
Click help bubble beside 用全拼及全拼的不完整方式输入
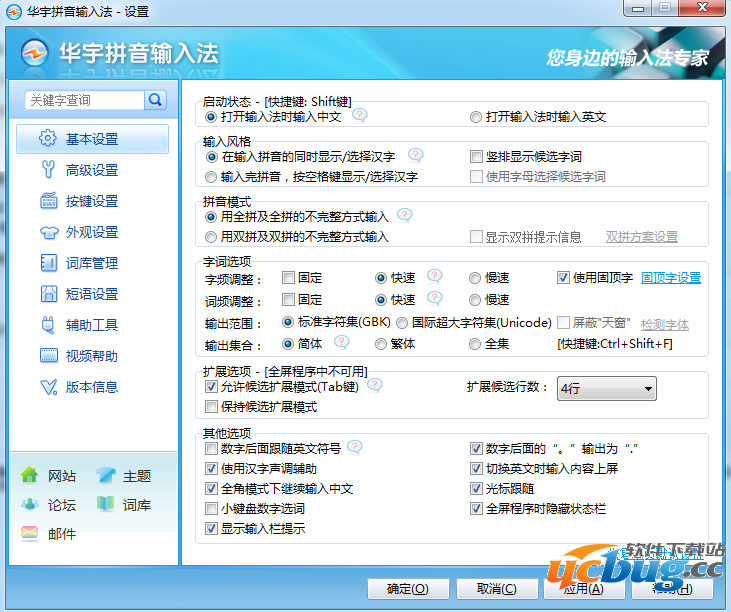tap(404, 215)
